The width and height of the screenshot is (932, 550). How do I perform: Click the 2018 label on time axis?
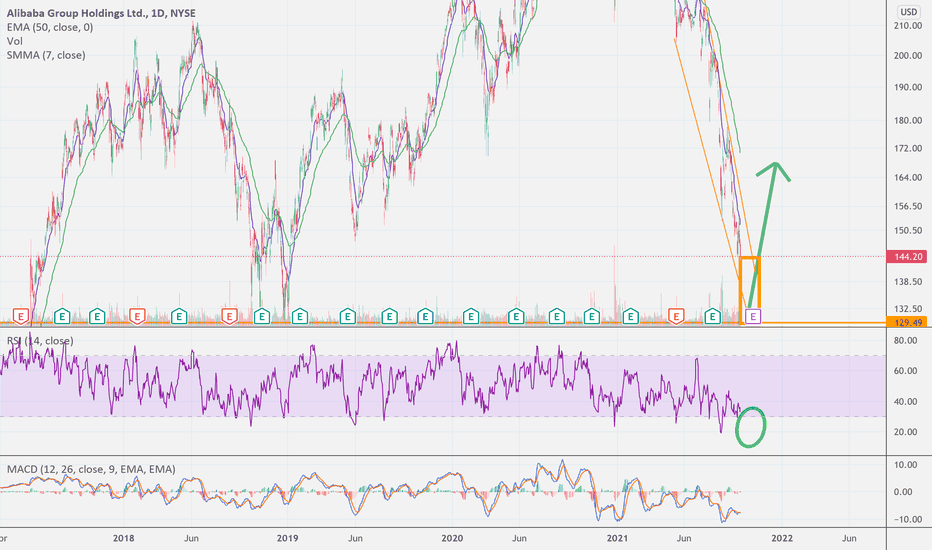pos(123,538)
